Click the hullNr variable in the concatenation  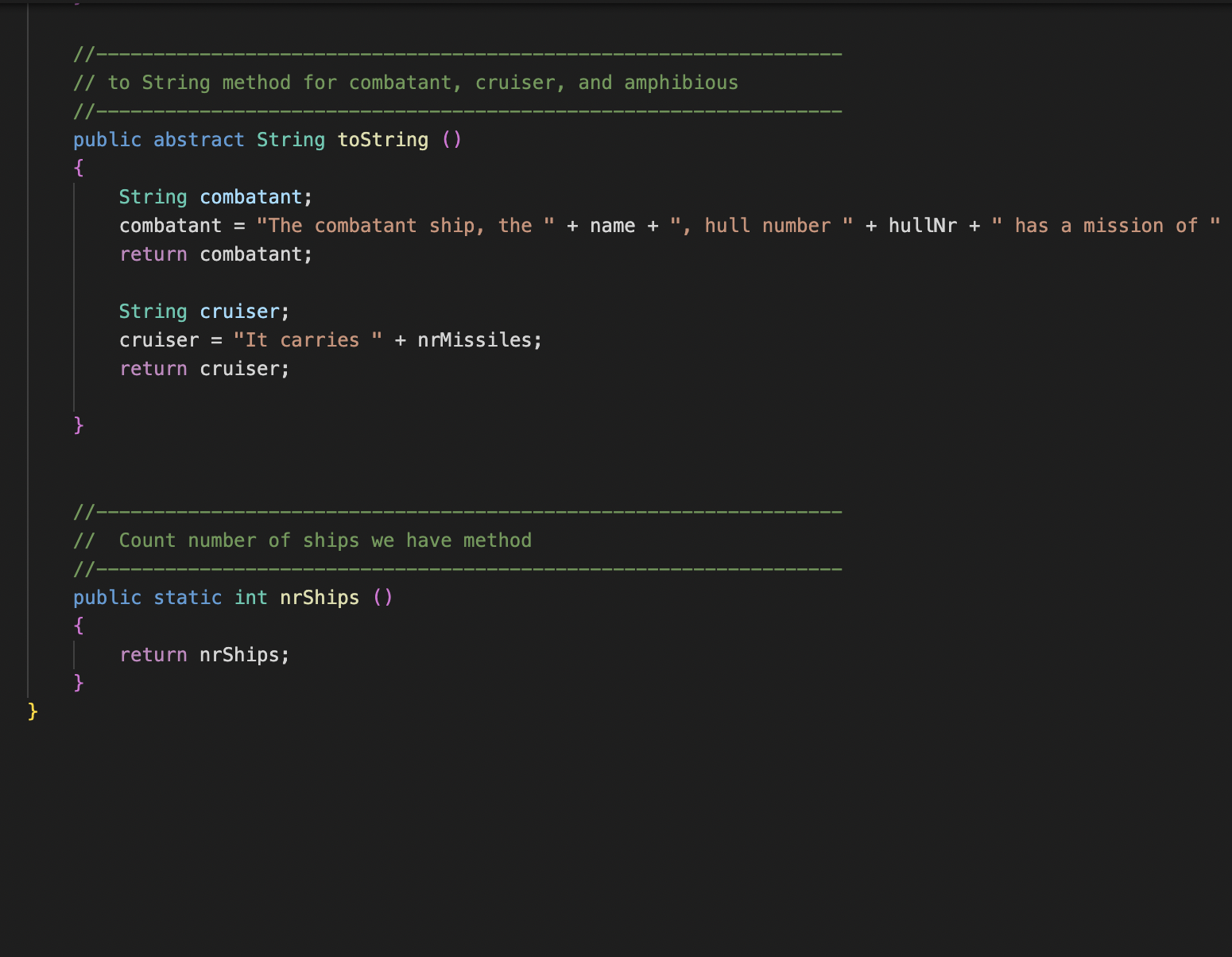923,226
